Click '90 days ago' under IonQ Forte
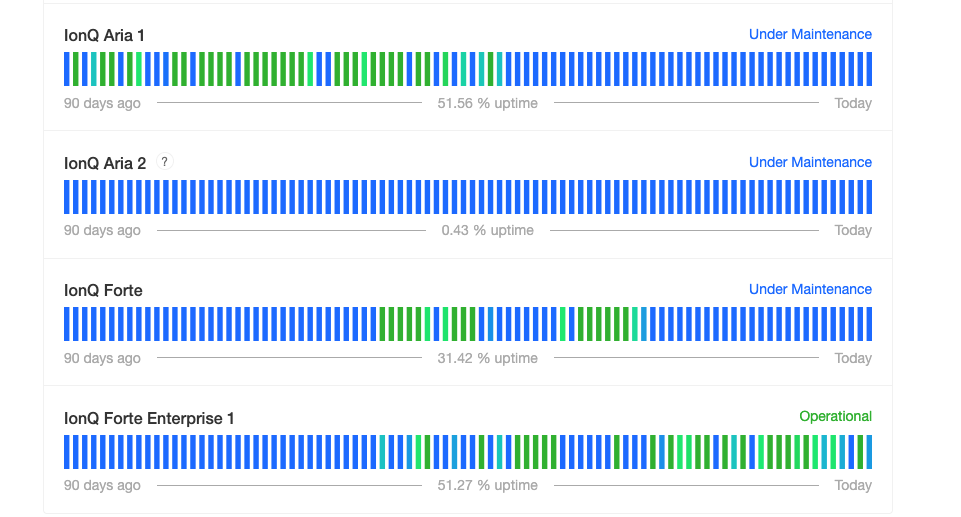961x517 pixels. pyautogui.click(x=102, y=358)
